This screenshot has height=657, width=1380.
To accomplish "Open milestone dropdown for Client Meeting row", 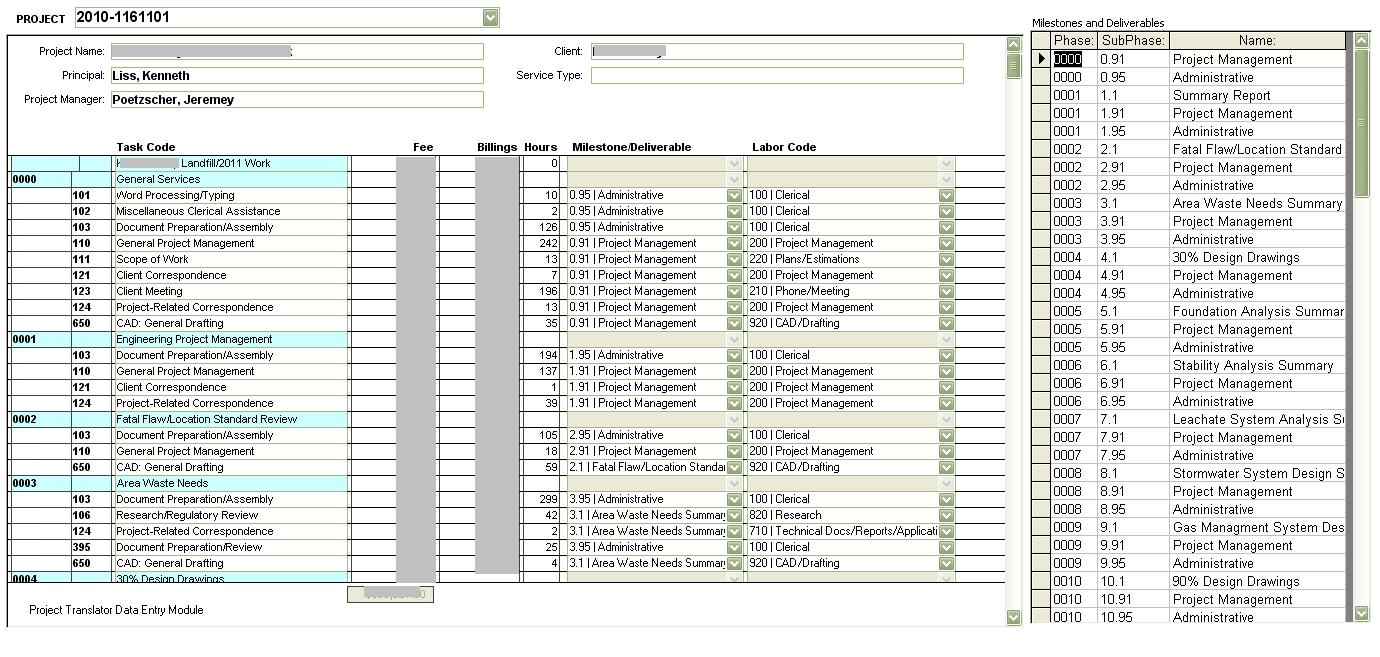I will point(734,291).
